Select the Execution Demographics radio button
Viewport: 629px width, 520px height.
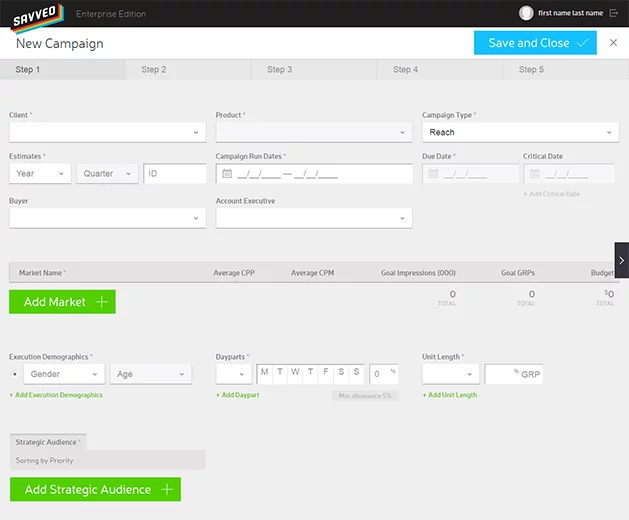point(15,374)
